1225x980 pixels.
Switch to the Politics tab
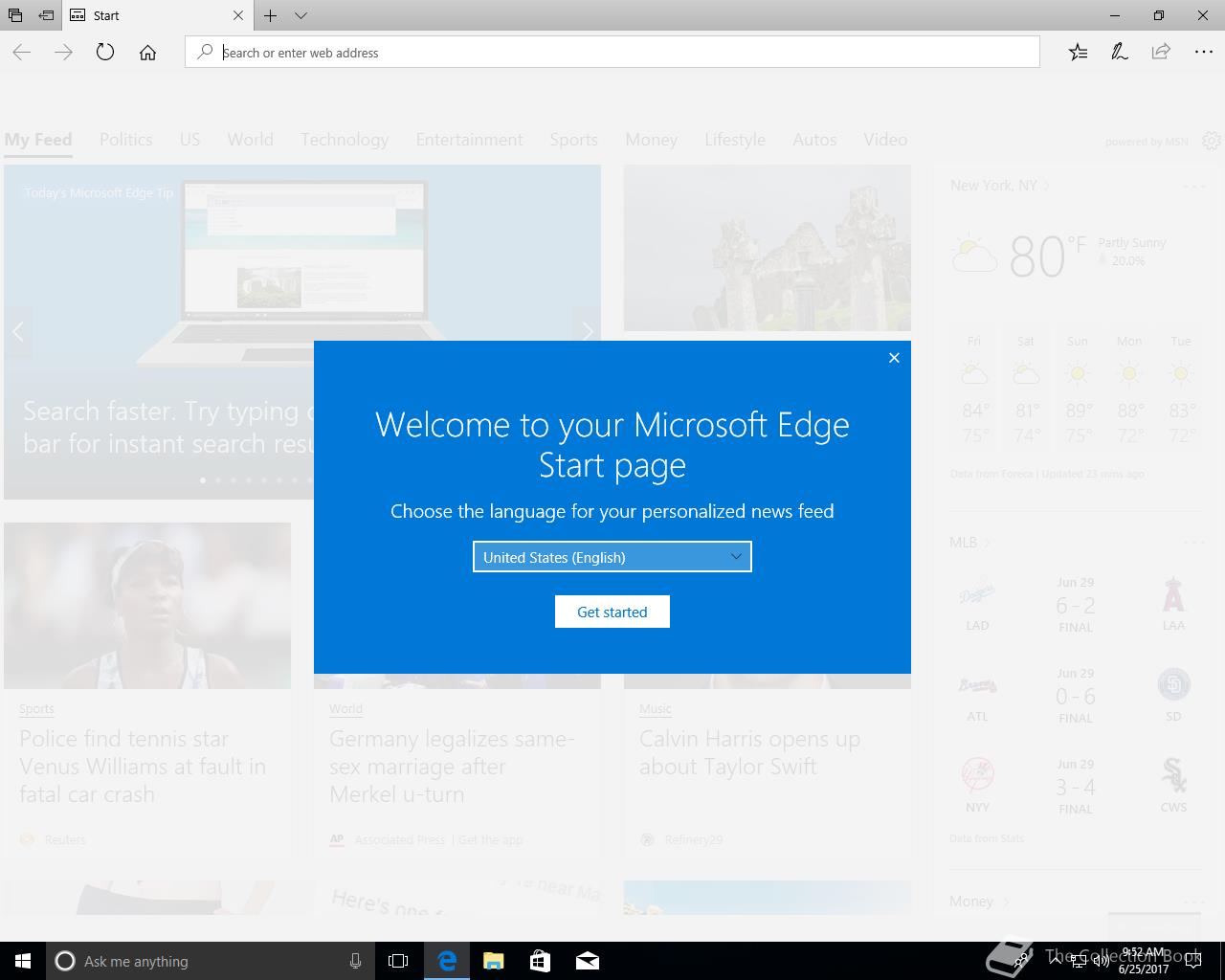(125, 140)
